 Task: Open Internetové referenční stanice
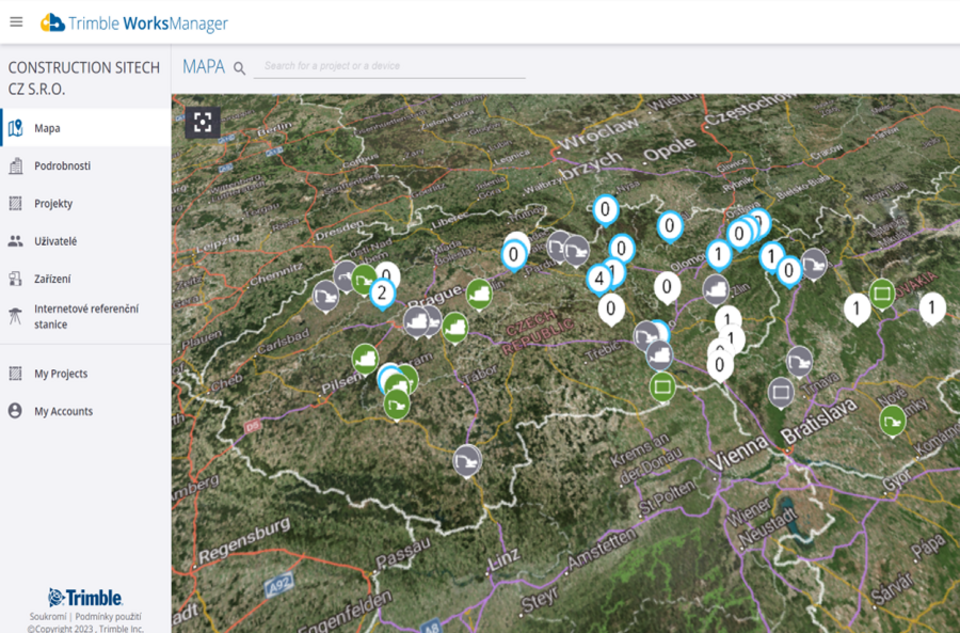click(86, 317)
